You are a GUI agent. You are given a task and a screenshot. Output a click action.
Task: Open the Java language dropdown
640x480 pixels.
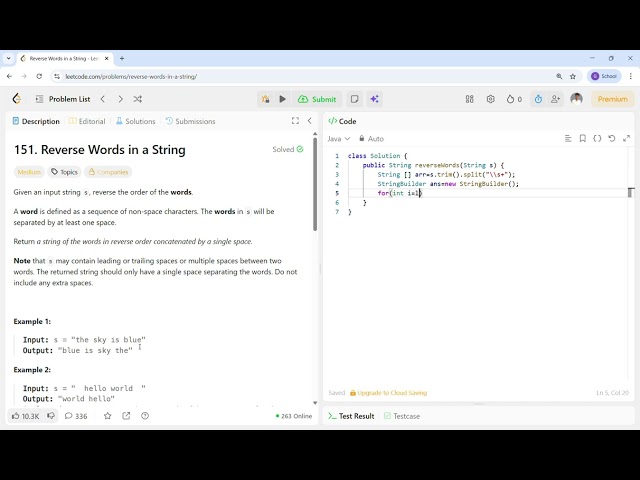339,139
